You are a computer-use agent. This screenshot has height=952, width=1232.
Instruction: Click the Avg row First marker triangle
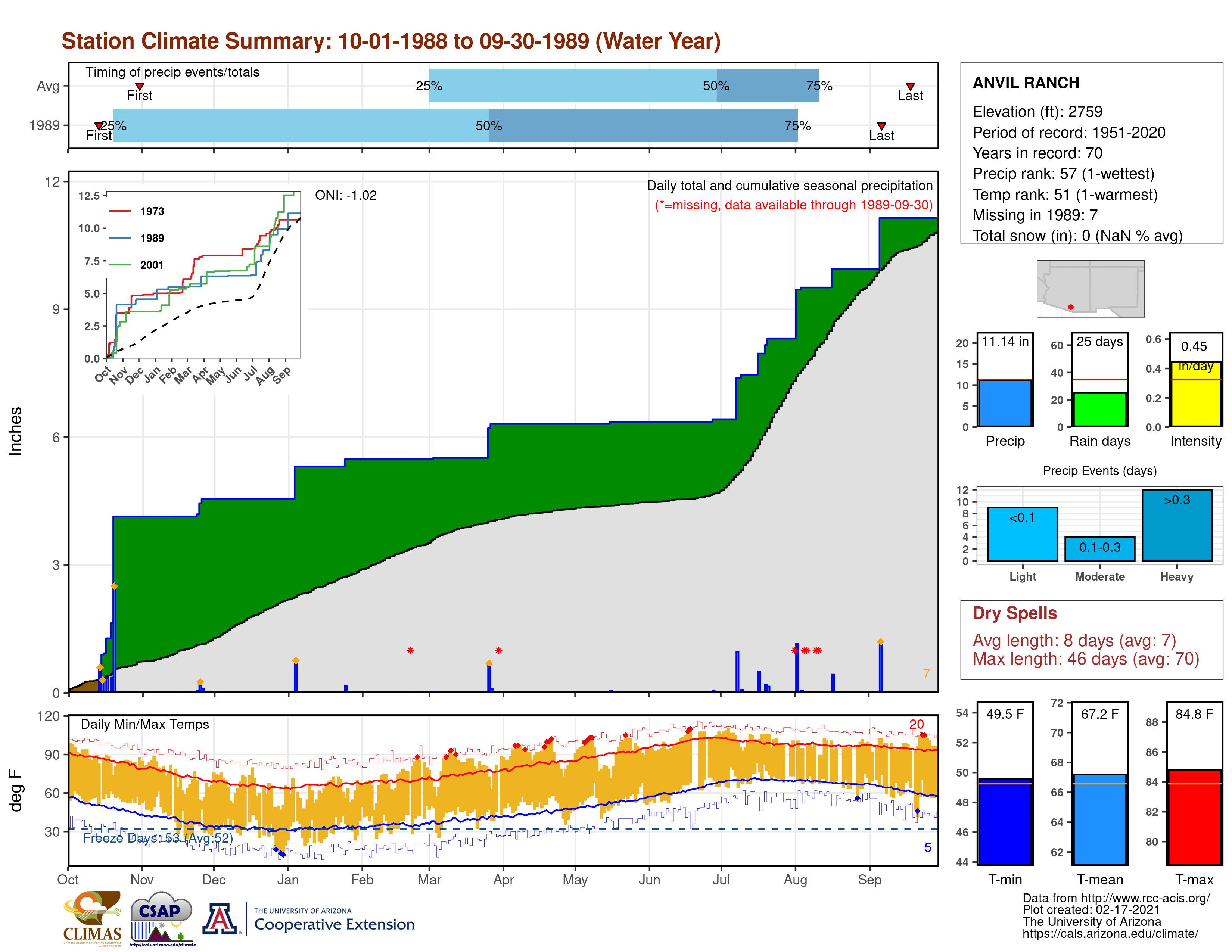(139, 86)
